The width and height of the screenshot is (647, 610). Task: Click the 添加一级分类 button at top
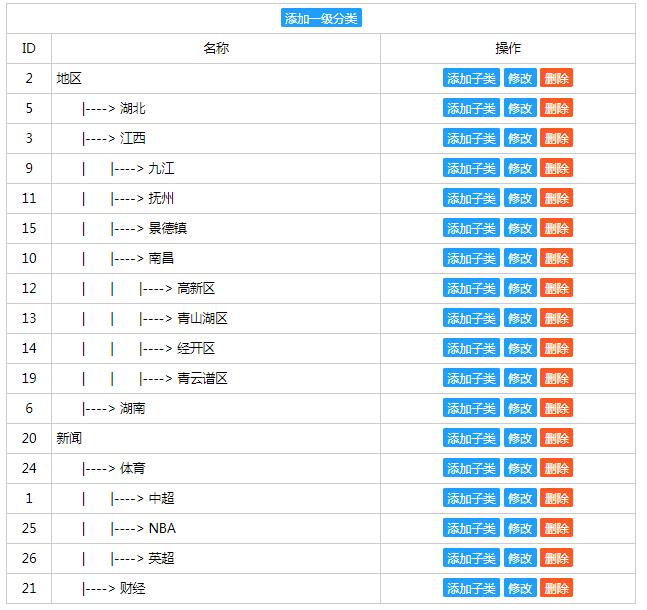(x=321, y=18)
